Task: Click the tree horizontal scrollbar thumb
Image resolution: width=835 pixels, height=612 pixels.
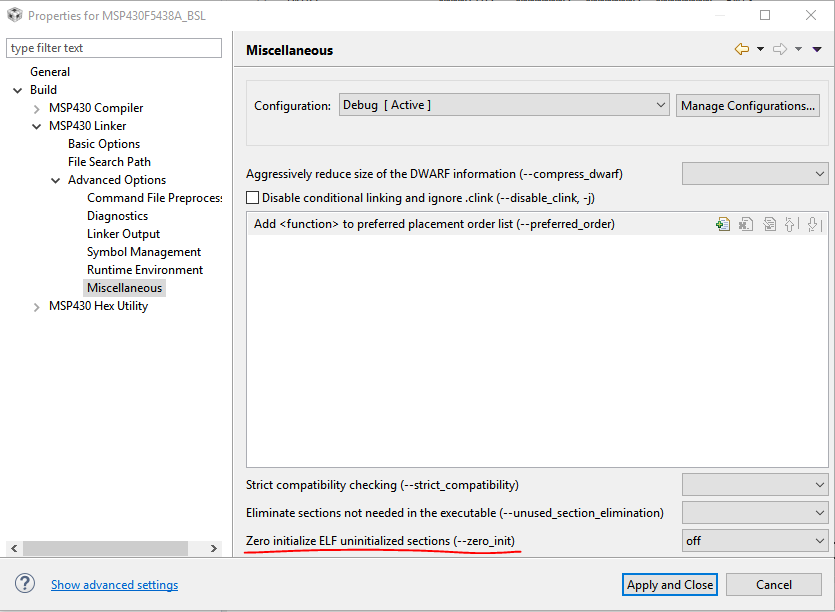Action: pos(105,548)
